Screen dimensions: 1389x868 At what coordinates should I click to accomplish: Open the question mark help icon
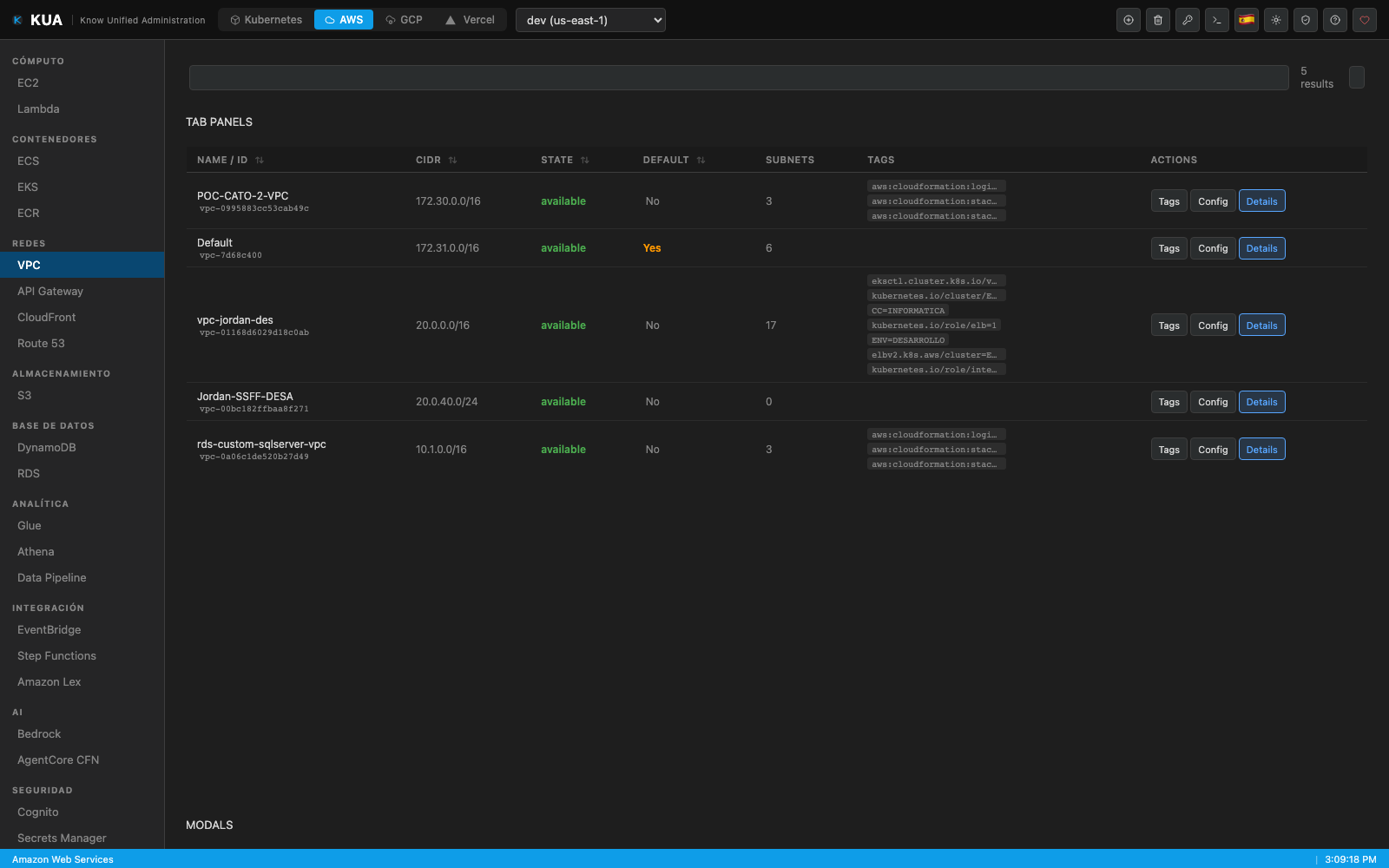coord(1335,20)
